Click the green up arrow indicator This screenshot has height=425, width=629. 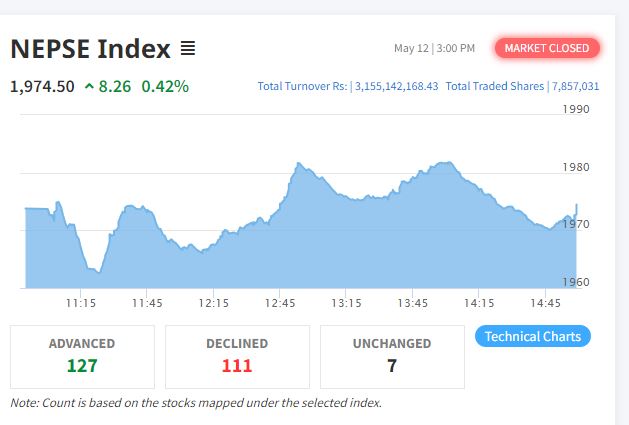point(90,87)
